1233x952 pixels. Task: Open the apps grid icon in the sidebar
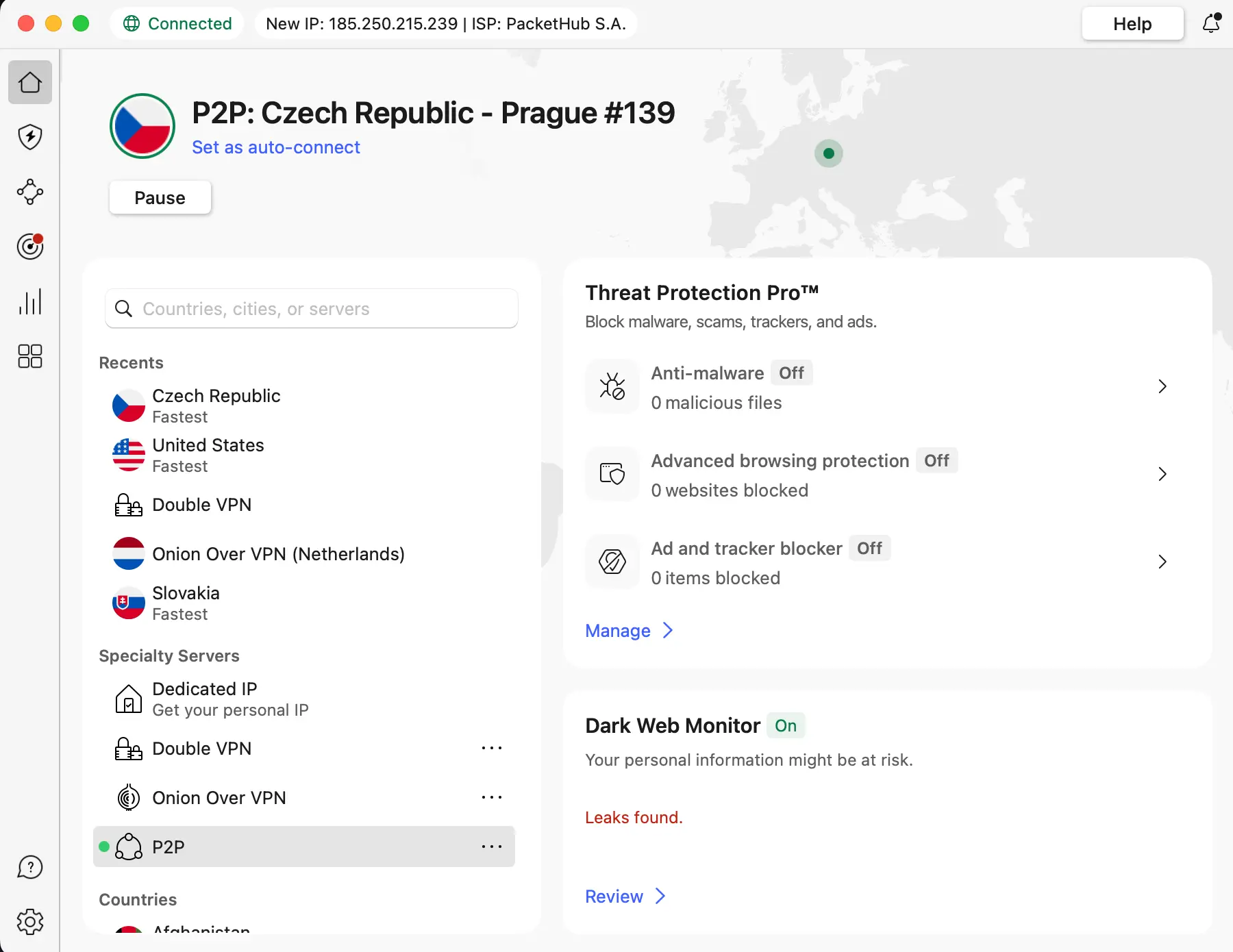coord(30,356)
